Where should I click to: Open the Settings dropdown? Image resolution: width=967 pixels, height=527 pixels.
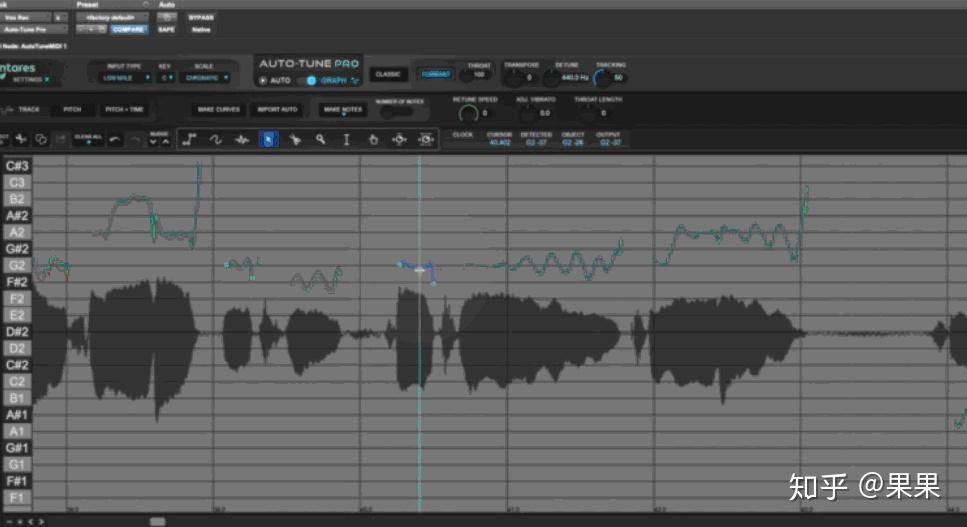pos(33,80)
